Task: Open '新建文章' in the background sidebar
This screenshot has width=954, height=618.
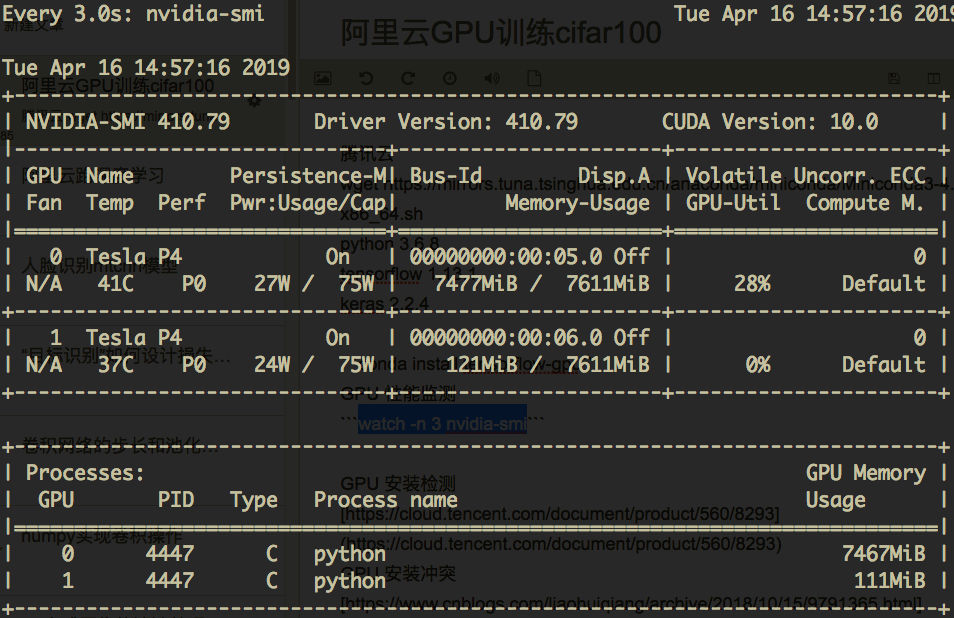Action: (x=33, y=25)
